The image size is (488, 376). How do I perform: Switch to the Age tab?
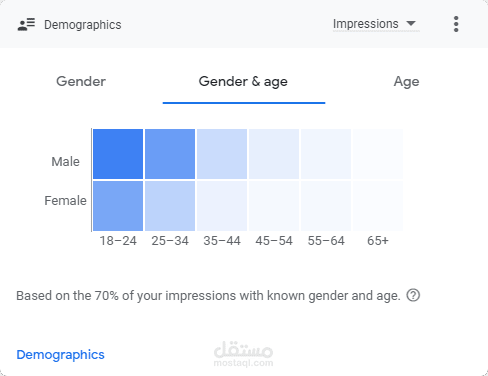pos(406,82)
